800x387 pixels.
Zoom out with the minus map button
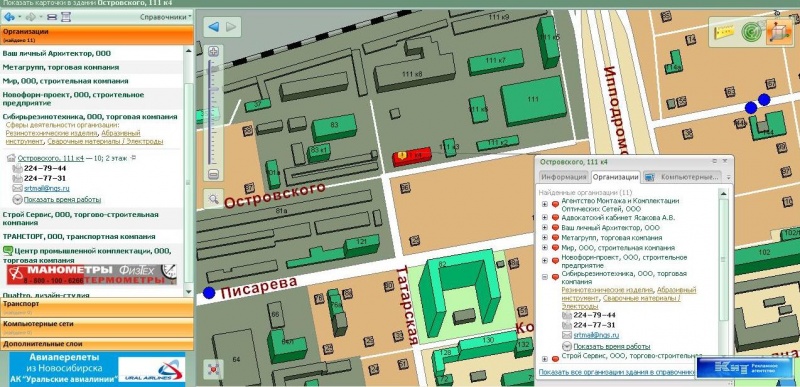click(213, 174)
